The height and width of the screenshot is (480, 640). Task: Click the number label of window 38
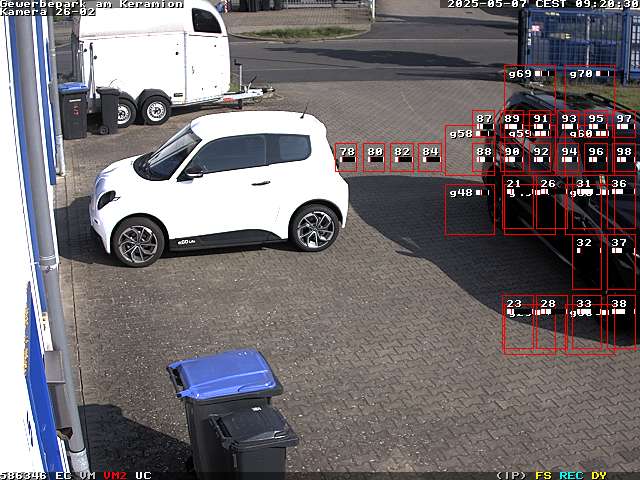click(619, 304)
